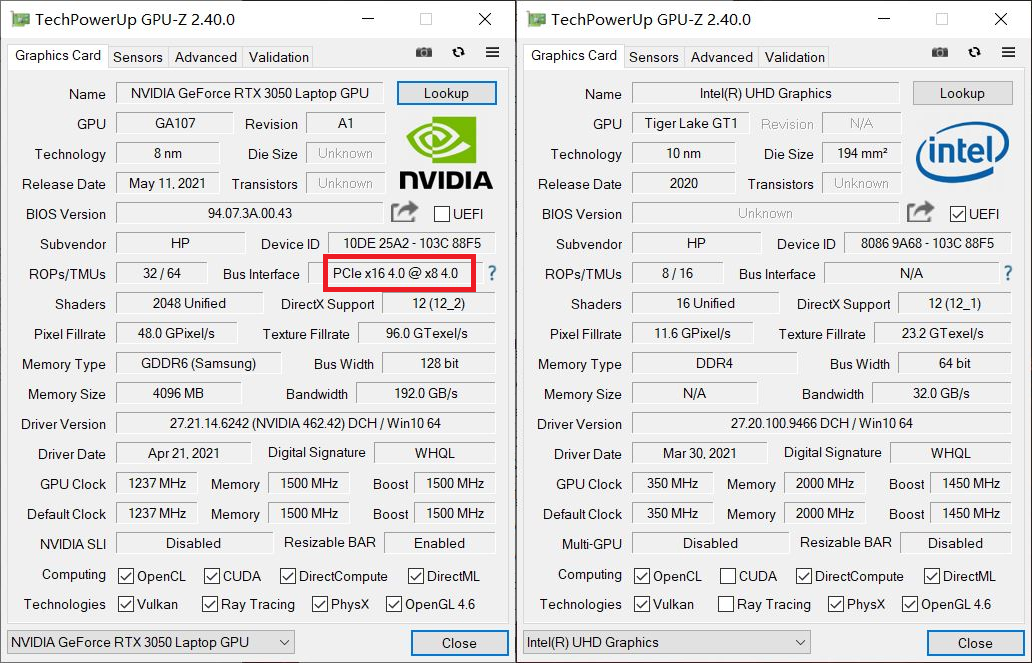Click Lookup button for RTX 3050
The image size is (1034, 663).
(x=446, y=93)
